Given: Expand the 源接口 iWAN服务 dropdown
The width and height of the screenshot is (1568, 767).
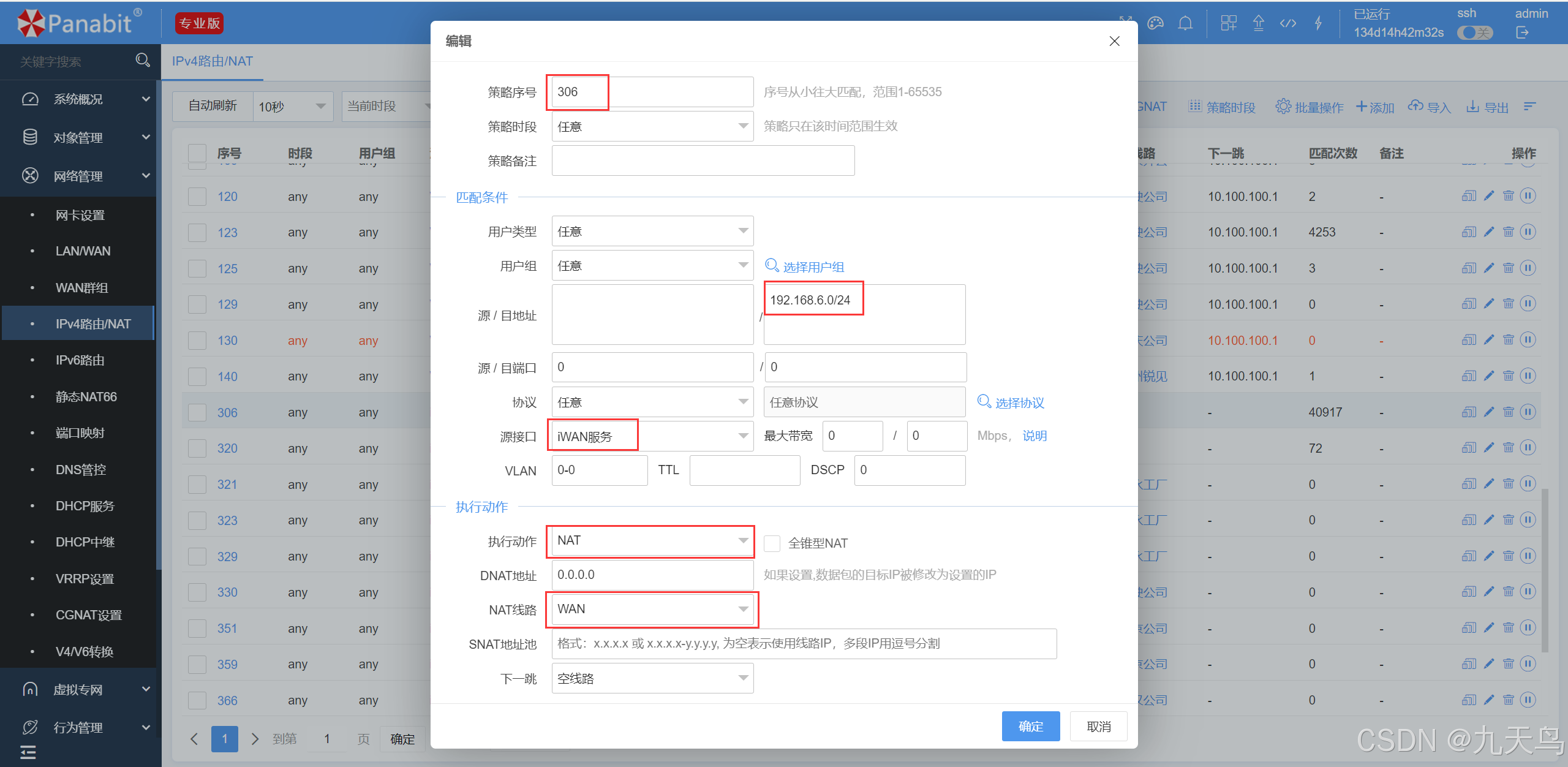Looking at the screenshot, I should click(x=652, y=436).
